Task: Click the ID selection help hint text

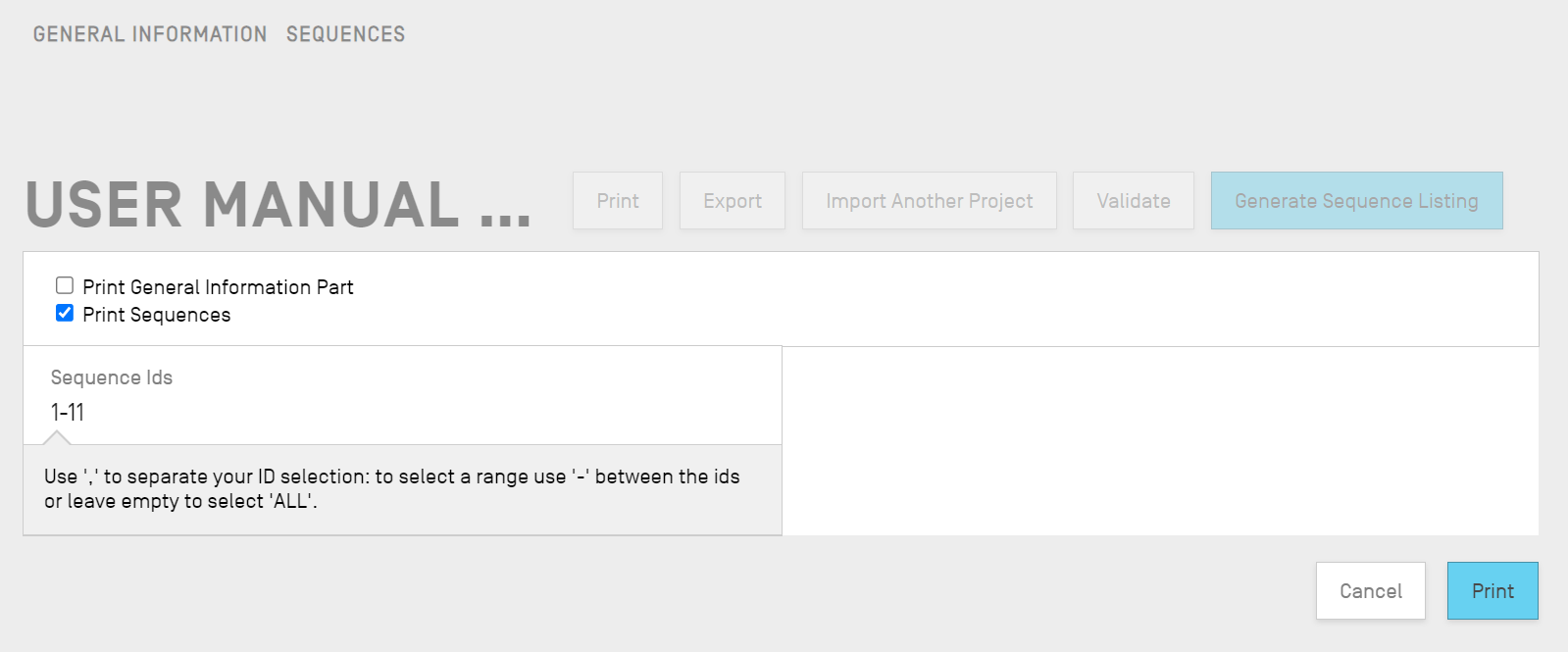Action: 392,488
